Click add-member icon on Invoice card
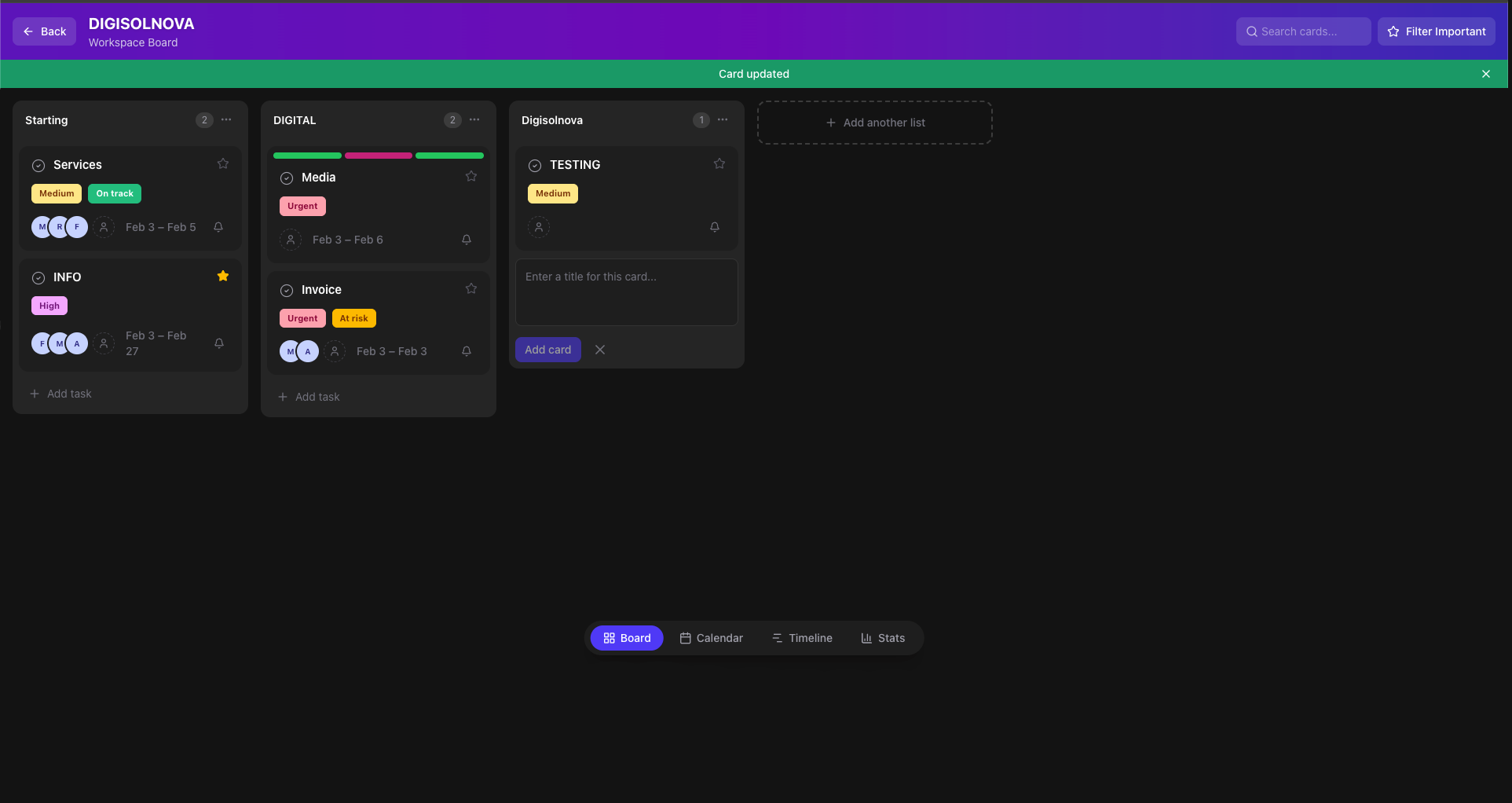Viewport: 1512px width, 803px height. coord(335,351)
